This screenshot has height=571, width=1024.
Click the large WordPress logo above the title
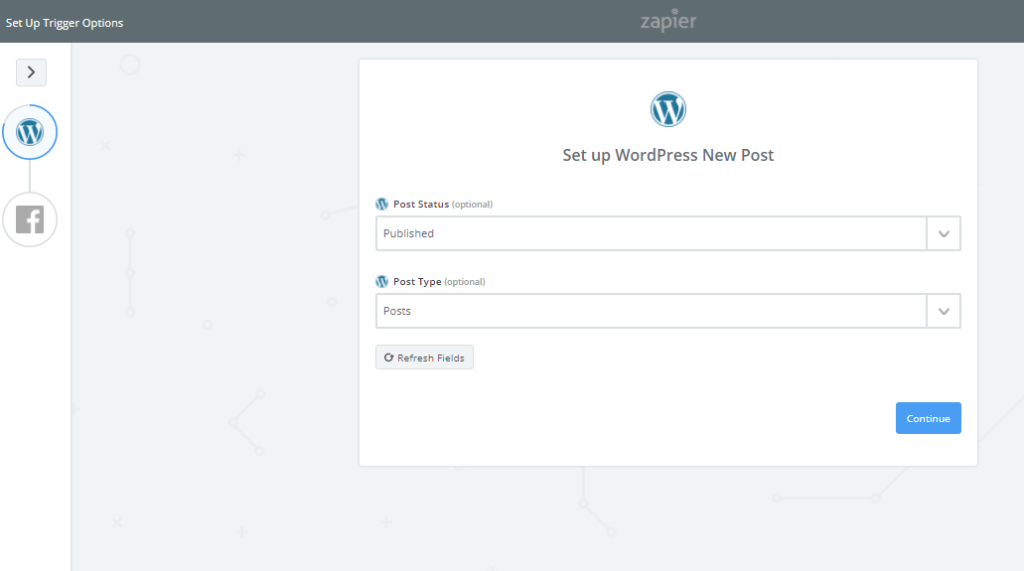point(668,109)
